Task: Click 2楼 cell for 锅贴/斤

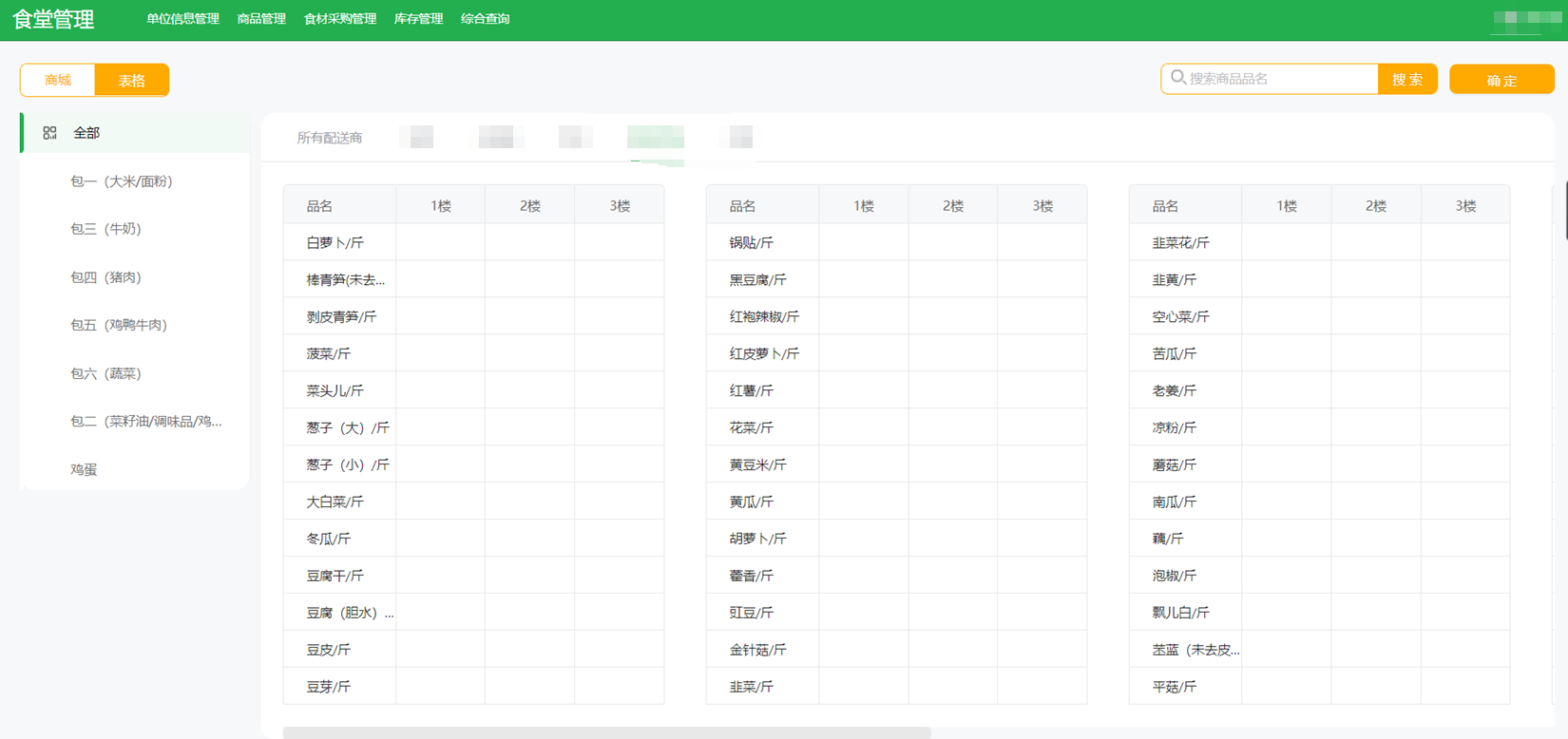Action: (952, 242)
